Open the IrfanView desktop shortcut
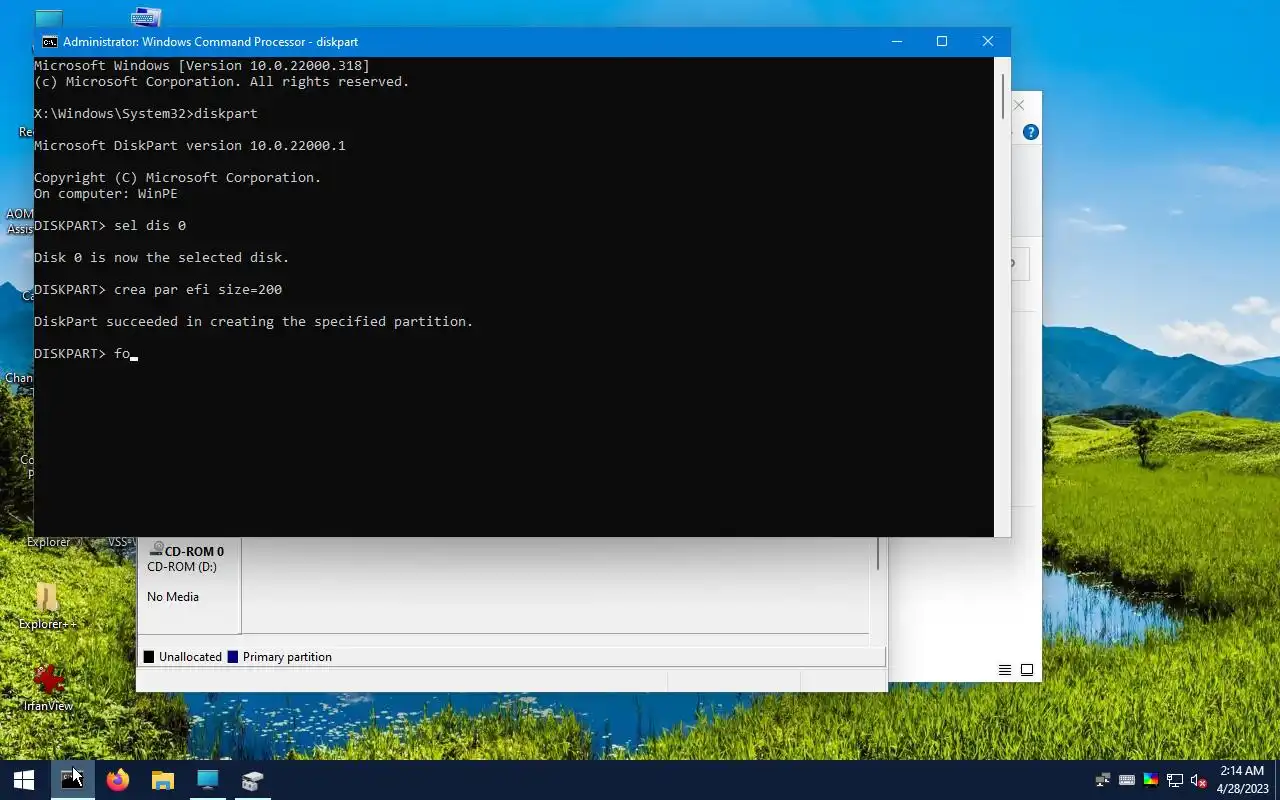 [48, 686]
